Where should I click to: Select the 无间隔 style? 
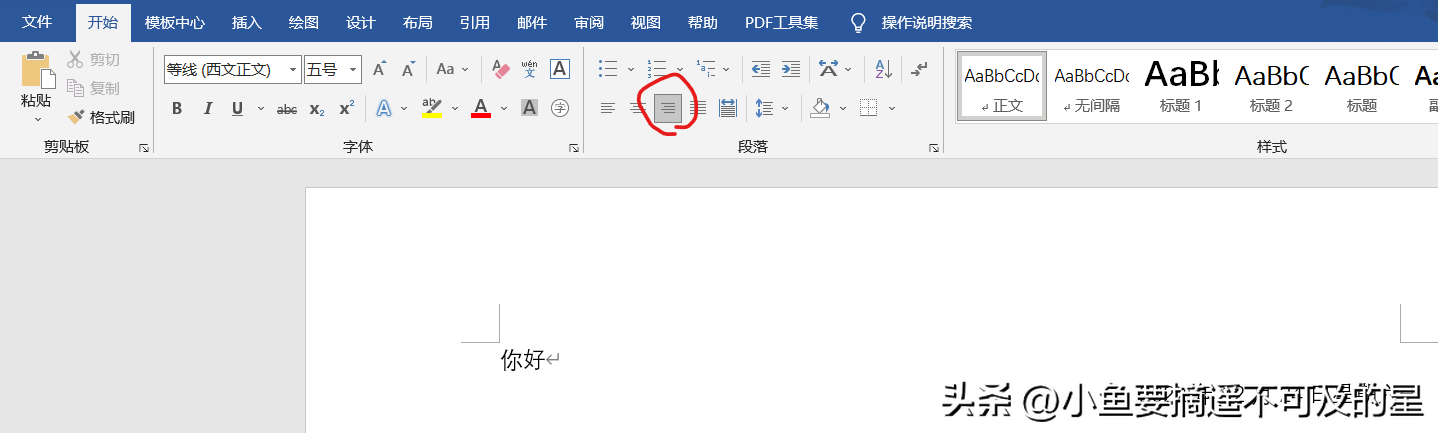(1091, 87)
